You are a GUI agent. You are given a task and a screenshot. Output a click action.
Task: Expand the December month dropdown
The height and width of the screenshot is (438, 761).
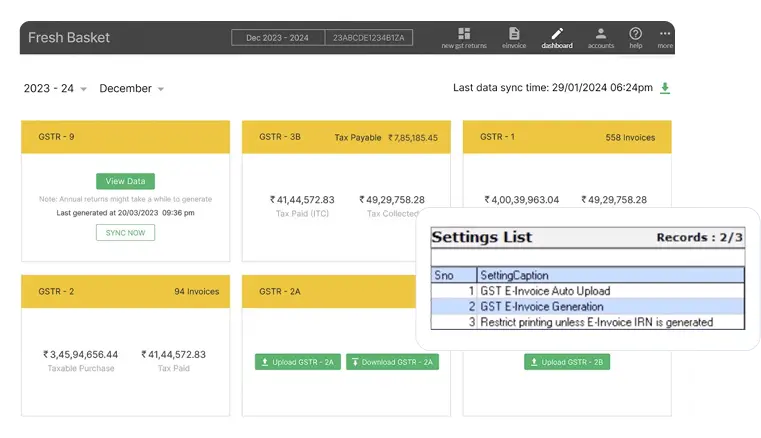(x=132, y=89)
